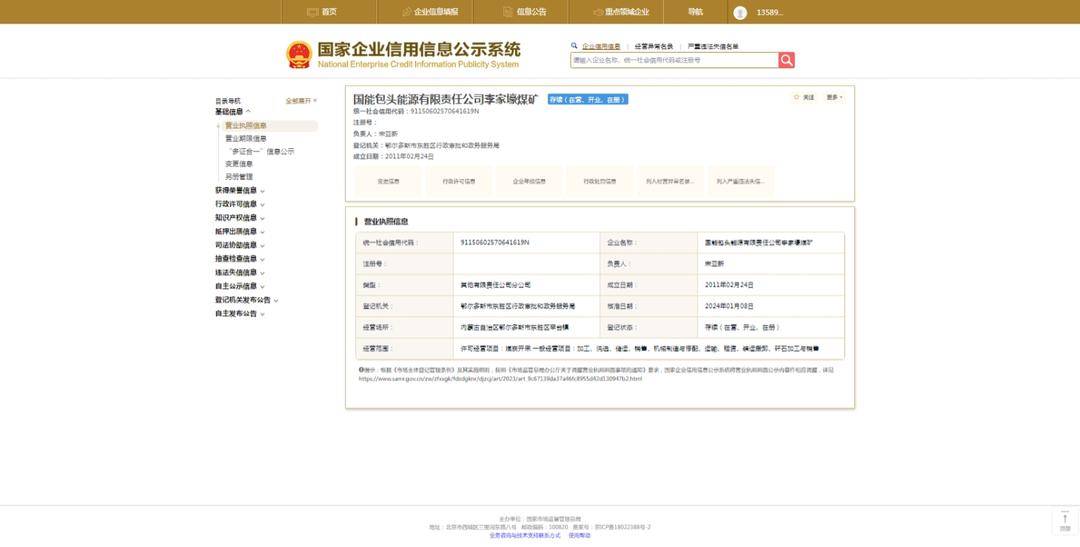Click the 使用帮助 footer link
This screenshot has height=547, width=1080.
click(x=579, y=535)
